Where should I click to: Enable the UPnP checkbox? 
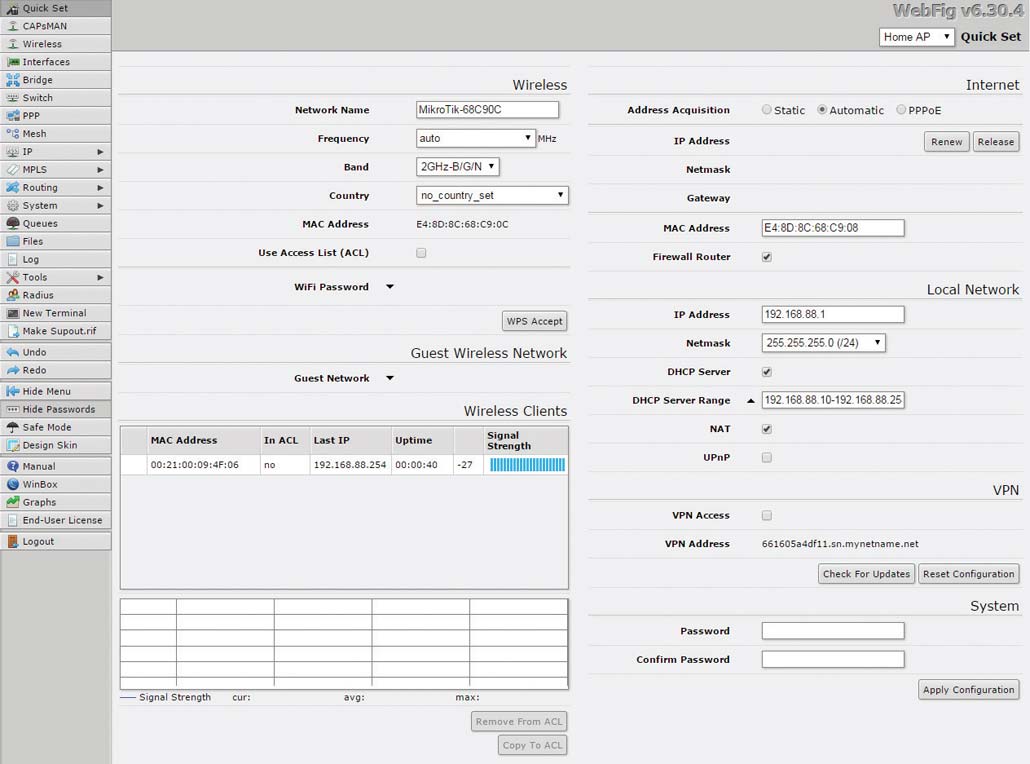click(767, 457)
